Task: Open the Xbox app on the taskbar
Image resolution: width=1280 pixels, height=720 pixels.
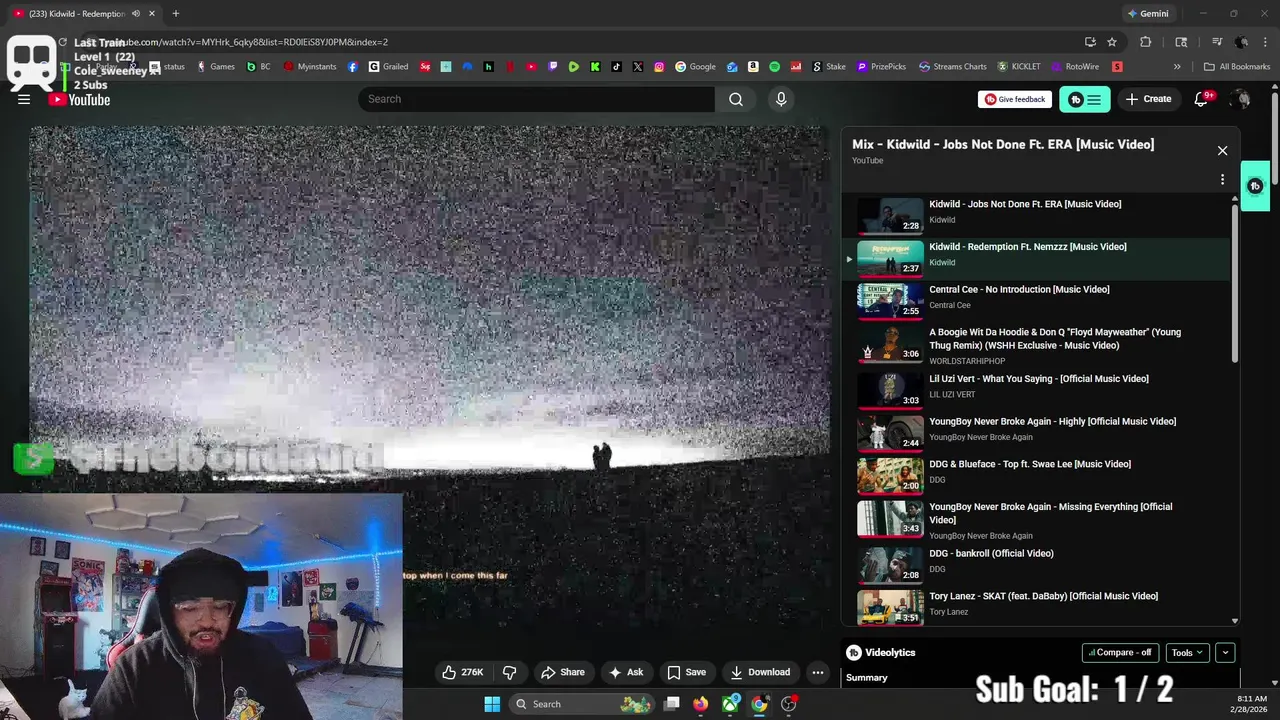Action: coord(731,704)
